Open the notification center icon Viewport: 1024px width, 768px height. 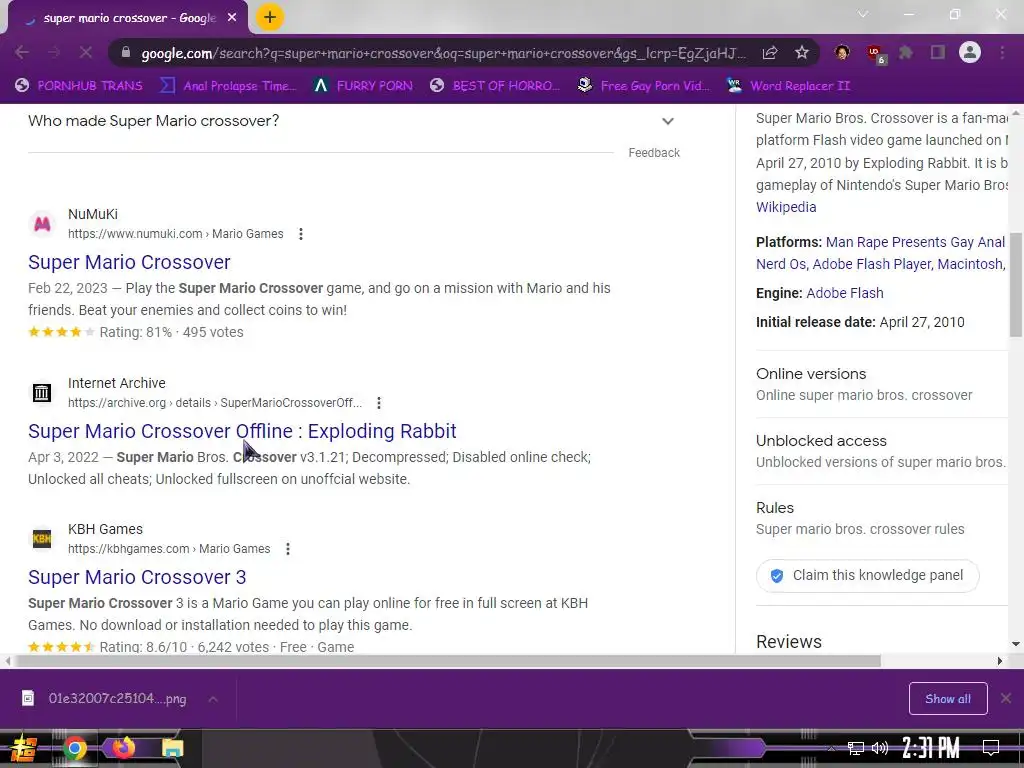click(991, 747)
